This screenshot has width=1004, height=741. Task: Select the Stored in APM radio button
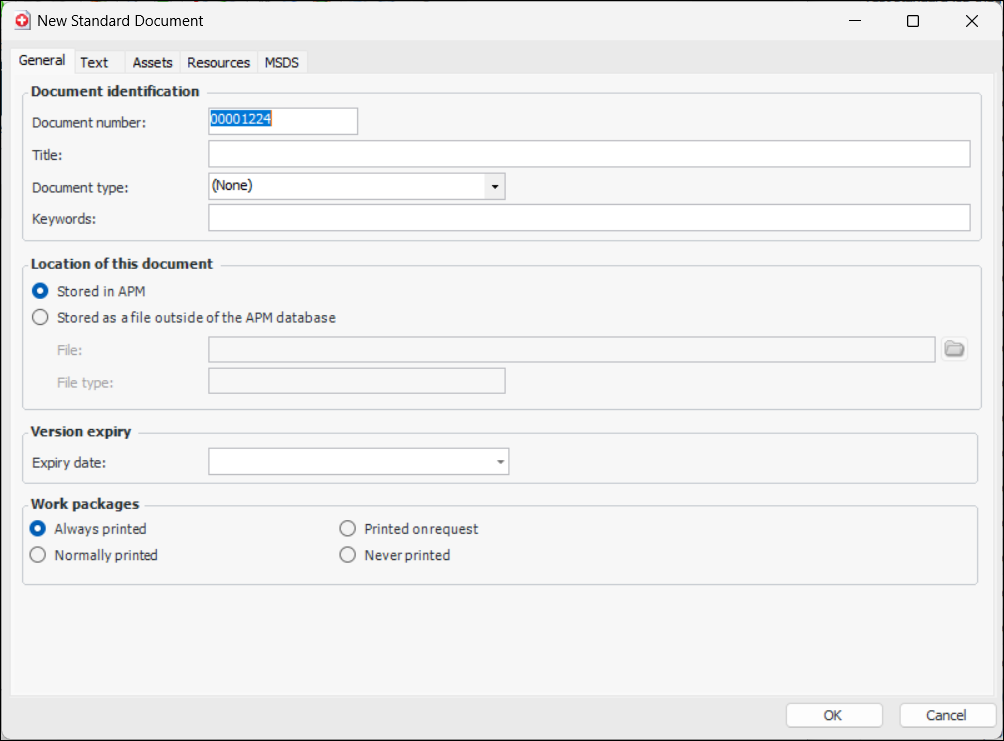pyautogui.click(x=40, y=291)
